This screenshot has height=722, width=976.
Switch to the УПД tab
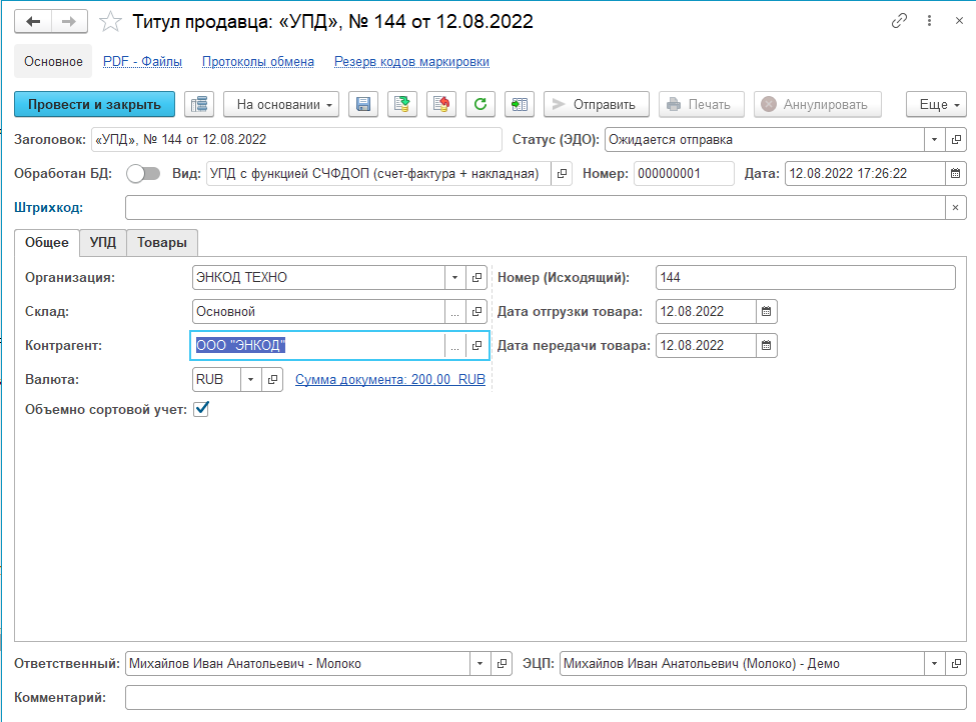coord(103,242)
